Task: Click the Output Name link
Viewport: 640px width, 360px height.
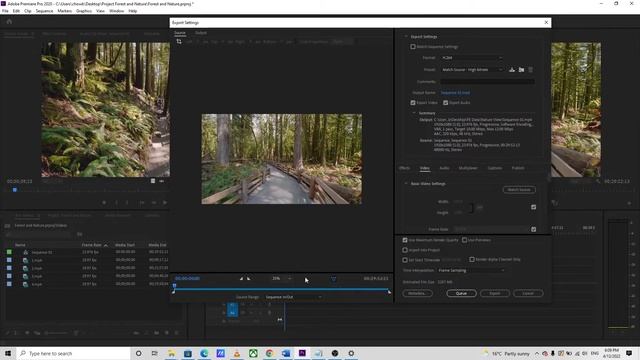Action: coord(455,93)
